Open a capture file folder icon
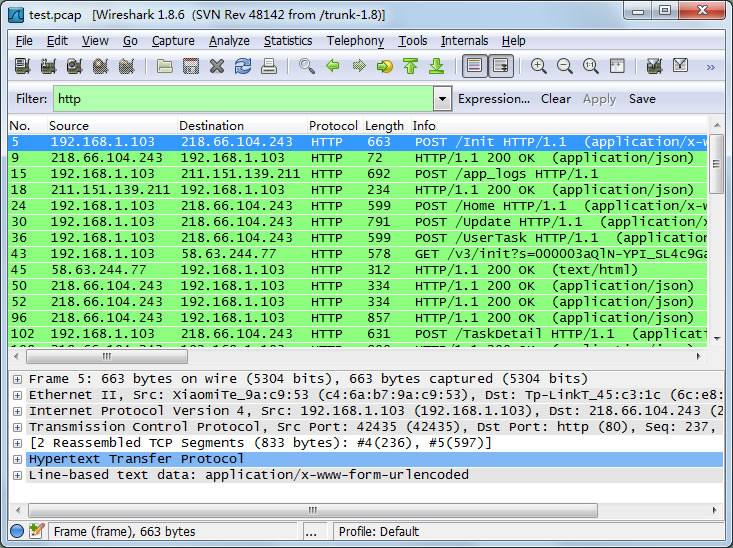The width and height of the screenshot is (733, 548). click(x=164, y=66)
